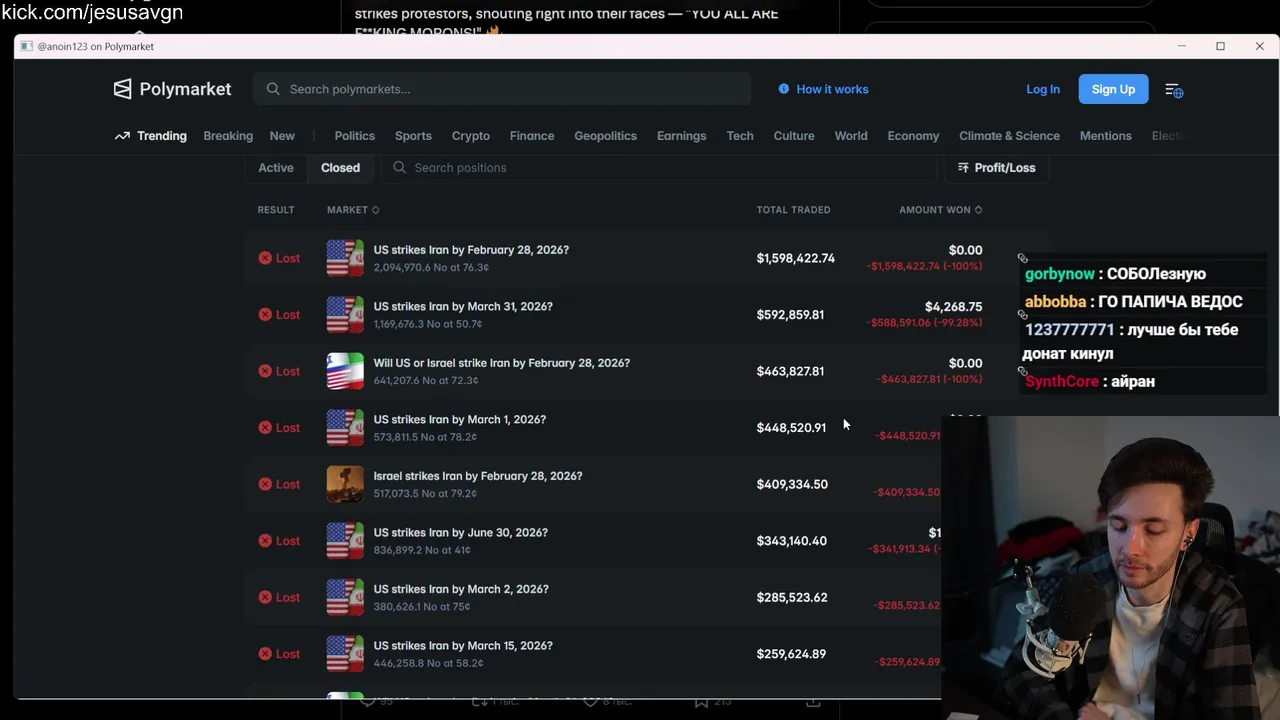This screenshot has width=1280, height=720.
Task: Open market US strikes Iran by March 15, 2026?
Action: point(463,646)
